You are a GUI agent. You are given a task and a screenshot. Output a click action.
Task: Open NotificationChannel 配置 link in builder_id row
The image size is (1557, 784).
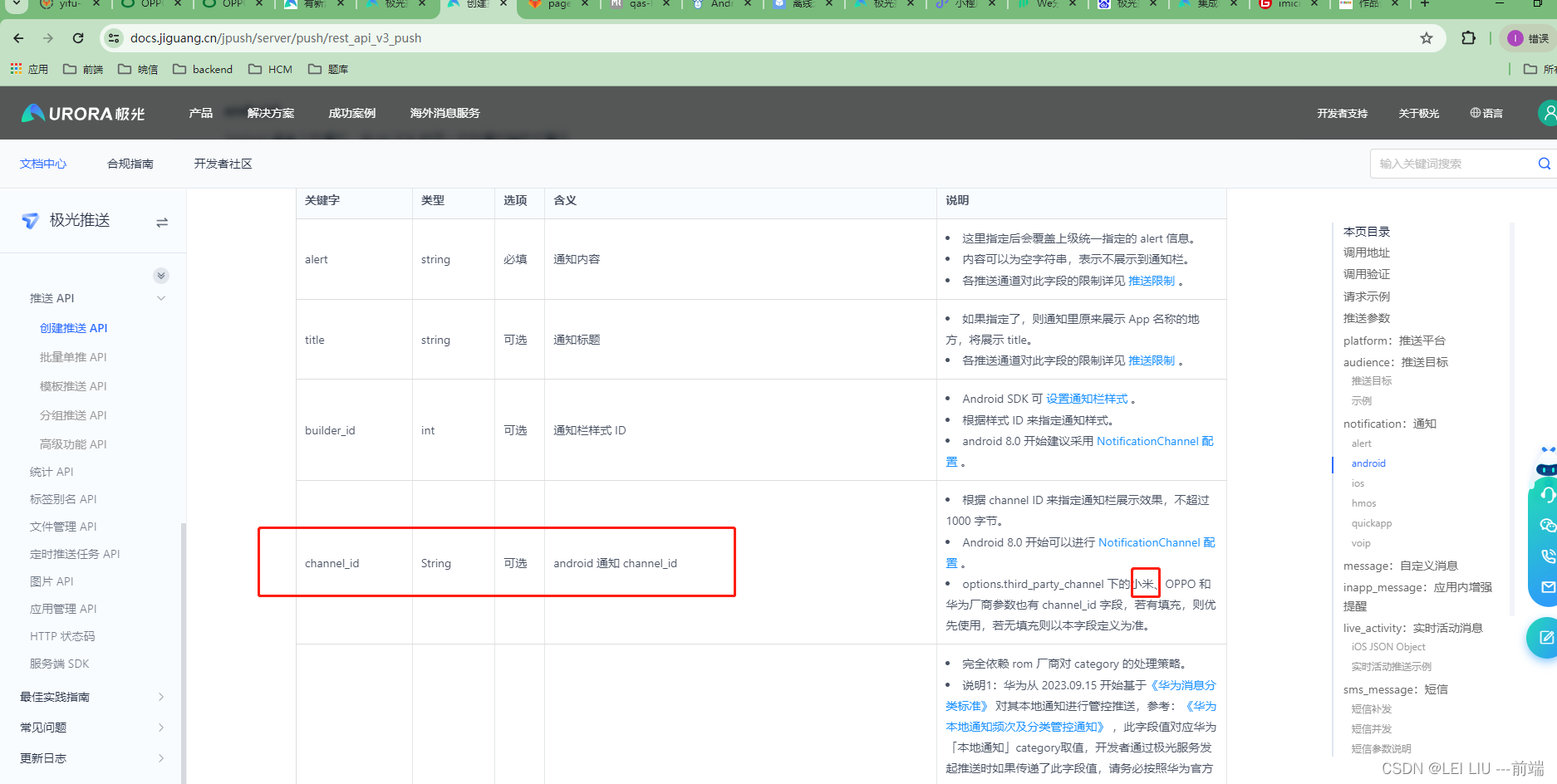pos(1155,441)
